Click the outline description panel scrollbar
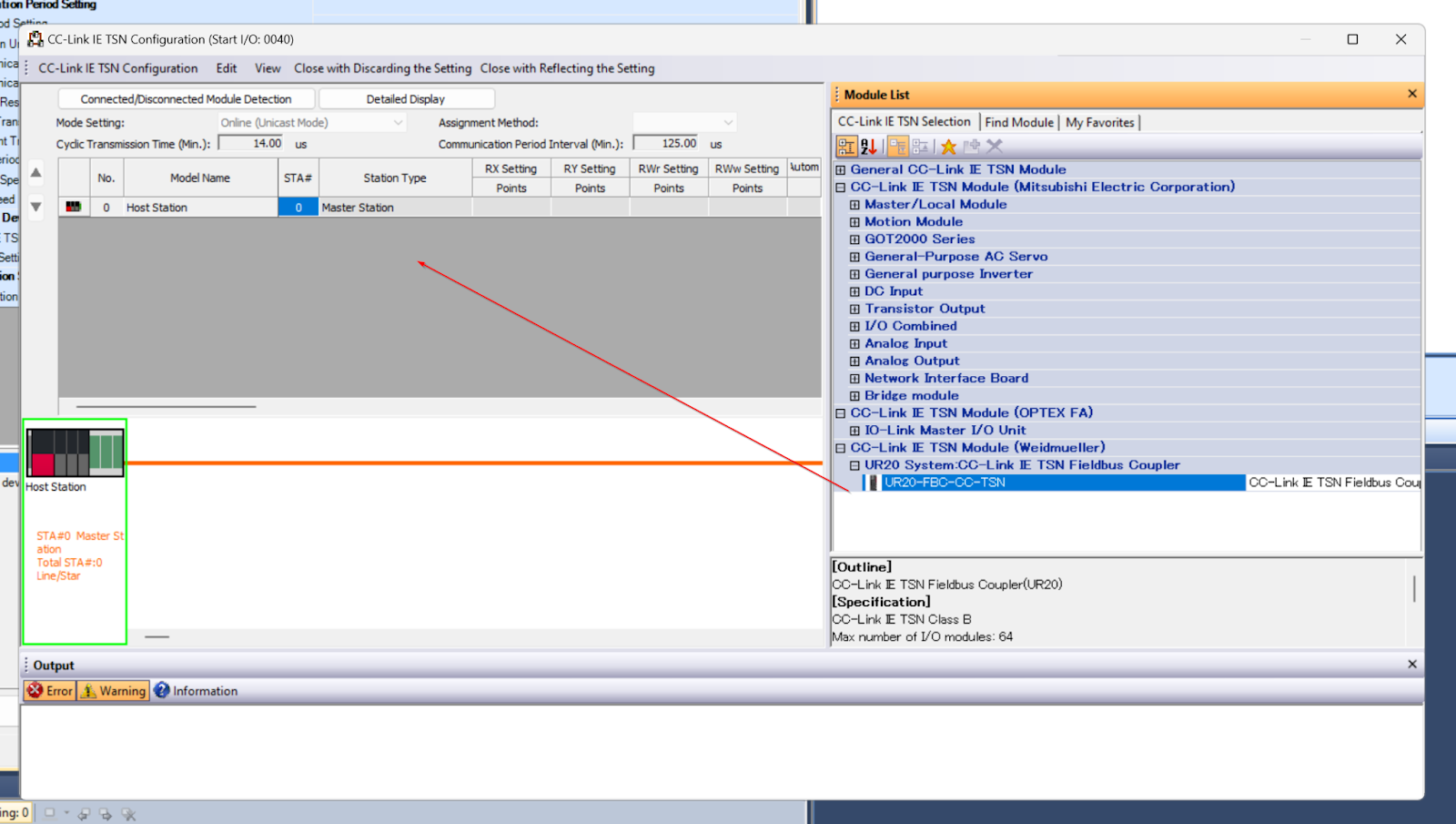 tap(1414, 588)
